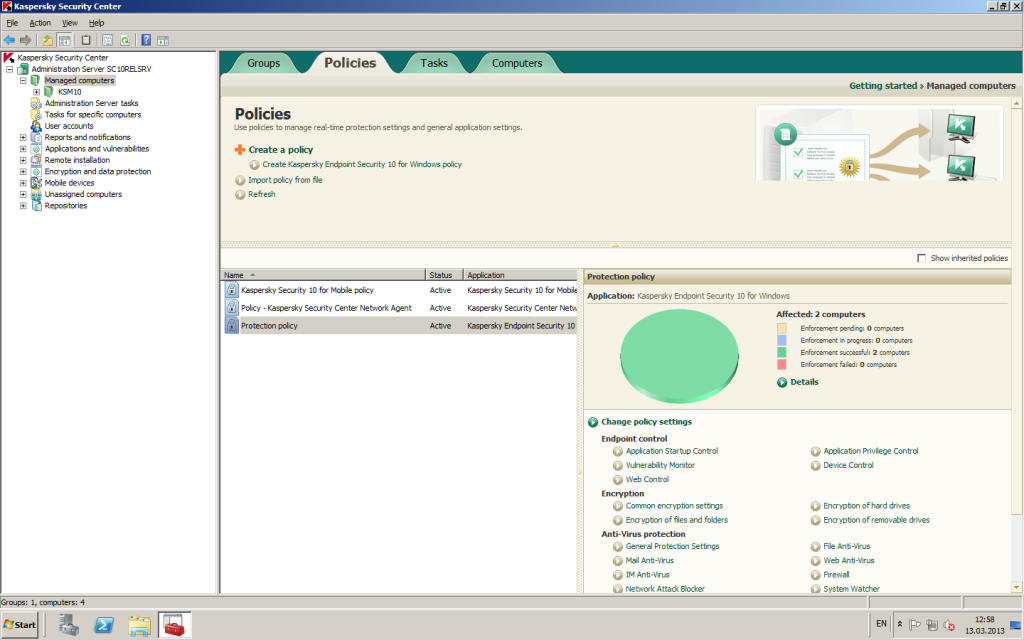Viewport: 1024px width, 640px height.
Task: Open the Device Control settings link
Action: (848, 466)
